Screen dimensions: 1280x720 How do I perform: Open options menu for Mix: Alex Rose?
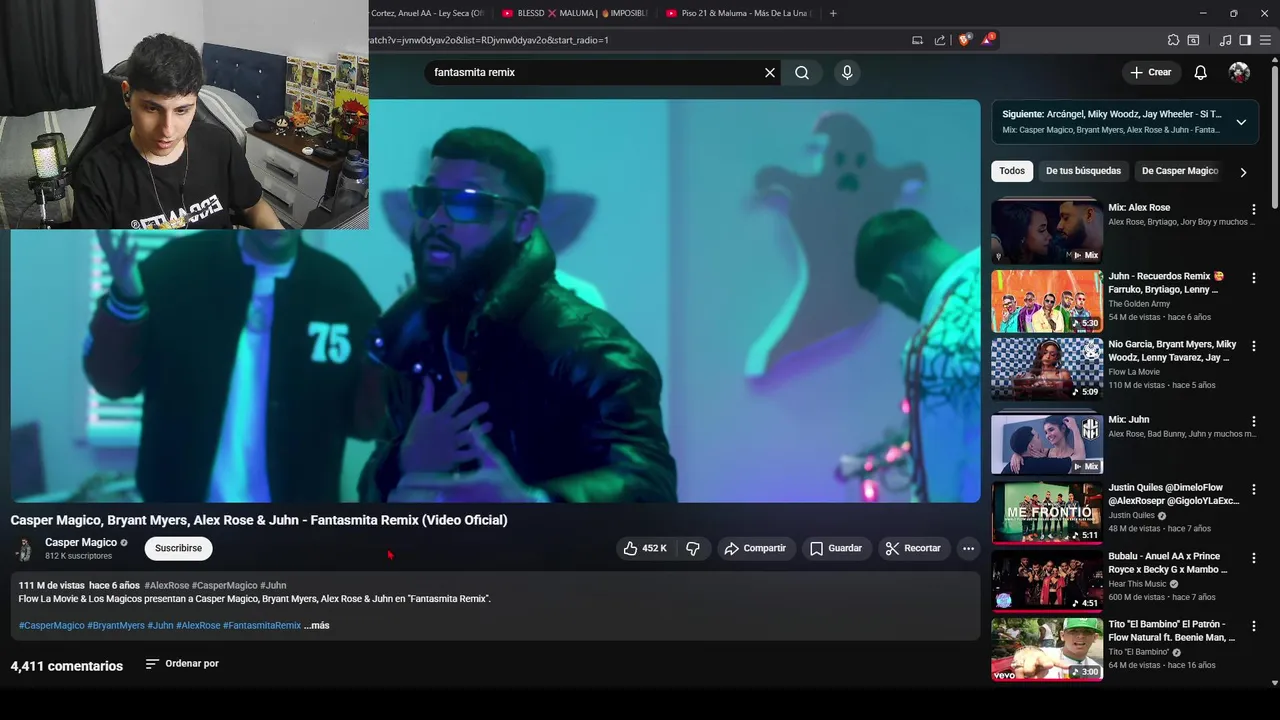1253,210
